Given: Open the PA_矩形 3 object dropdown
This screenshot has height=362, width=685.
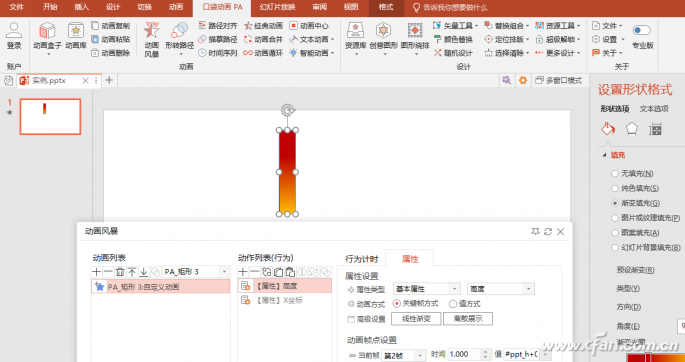Looking at the screenshot, I should [225, 272].
